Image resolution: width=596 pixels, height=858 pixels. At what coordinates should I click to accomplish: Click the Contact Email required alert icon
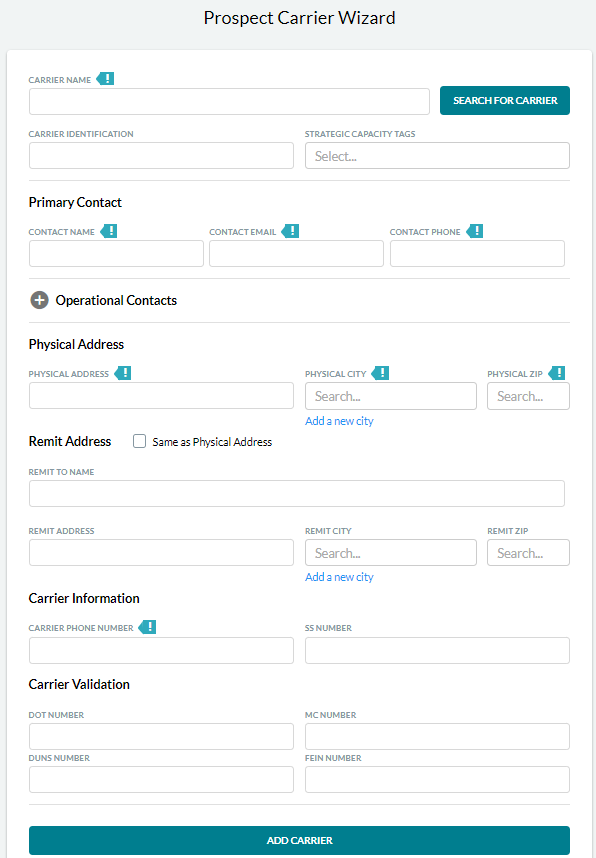tap(290, 231)
